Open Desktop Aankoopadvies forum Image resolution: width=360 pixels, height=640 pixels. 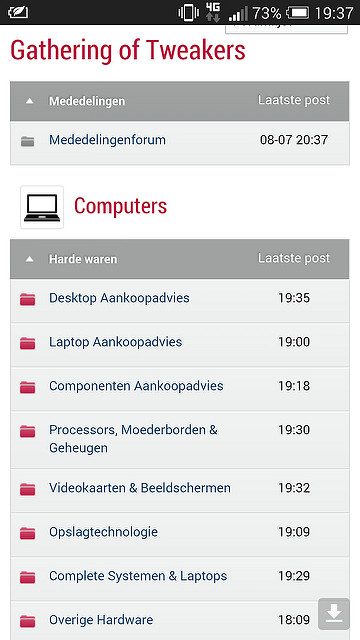point(119,298)
